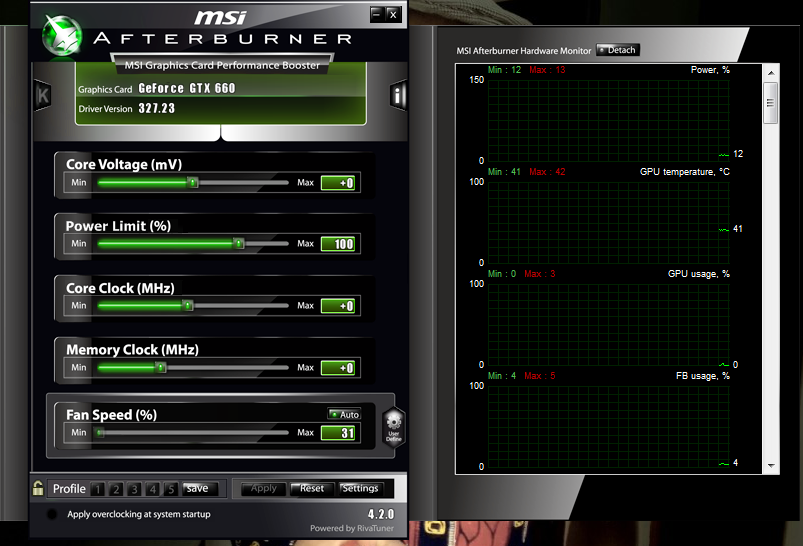Click the FB usage, % graph
803x546 pixels.
608,426
